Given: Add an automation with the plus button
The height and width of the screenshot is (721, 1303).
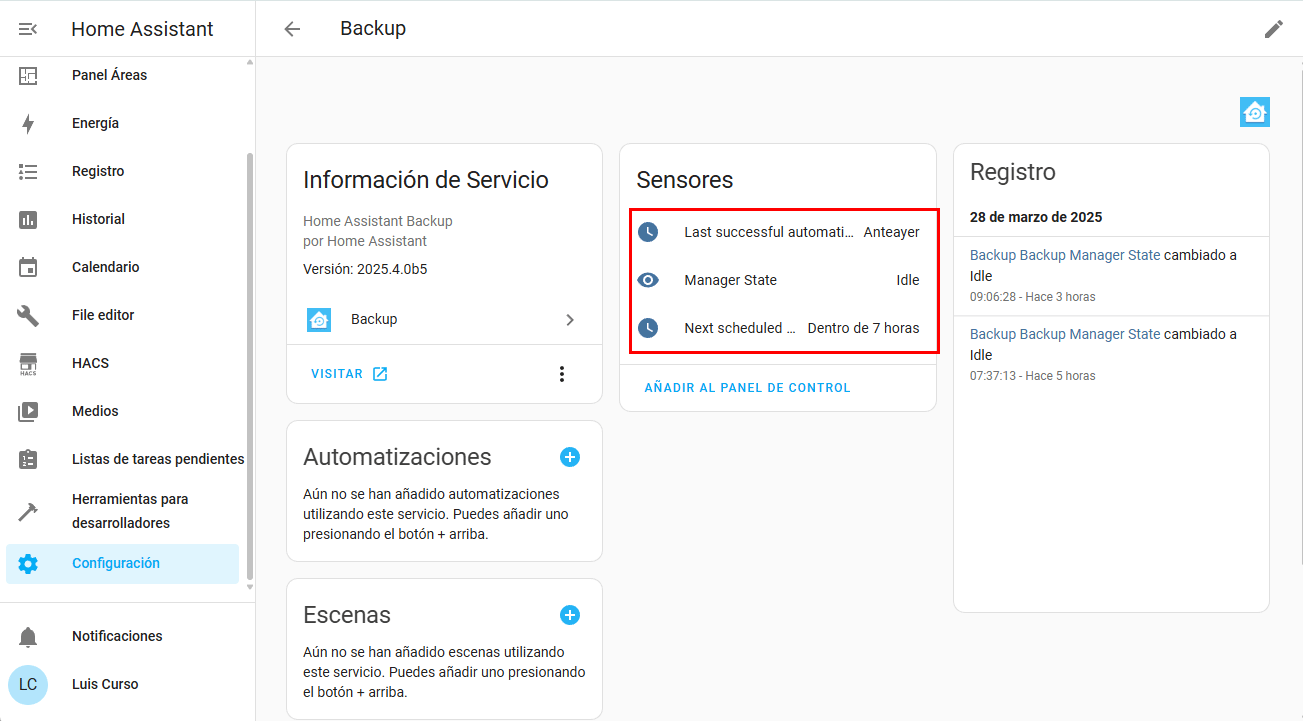Looking at the screenshot, I should (570, 457).
